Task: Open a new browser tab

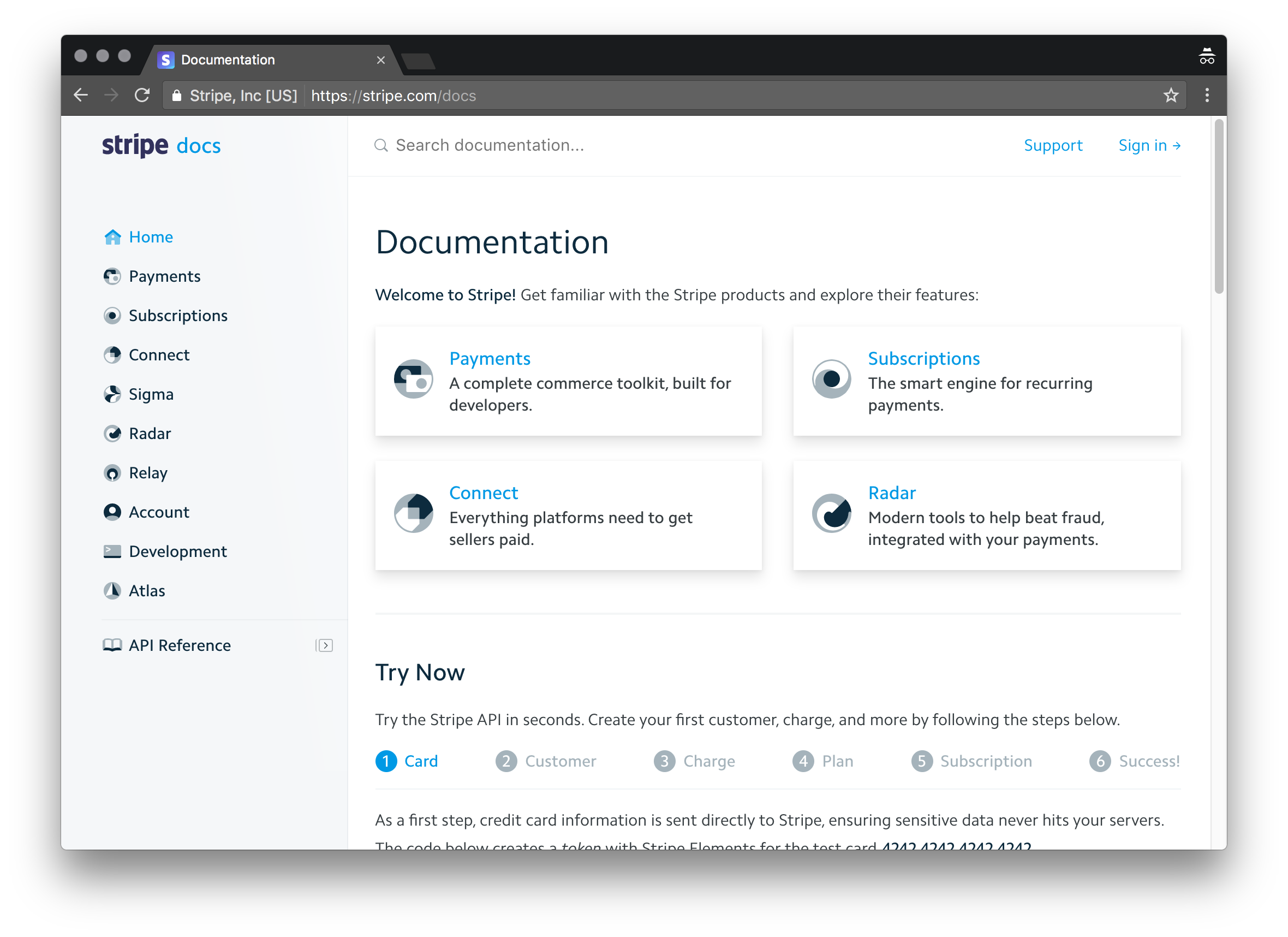Action: click(418, 61)
